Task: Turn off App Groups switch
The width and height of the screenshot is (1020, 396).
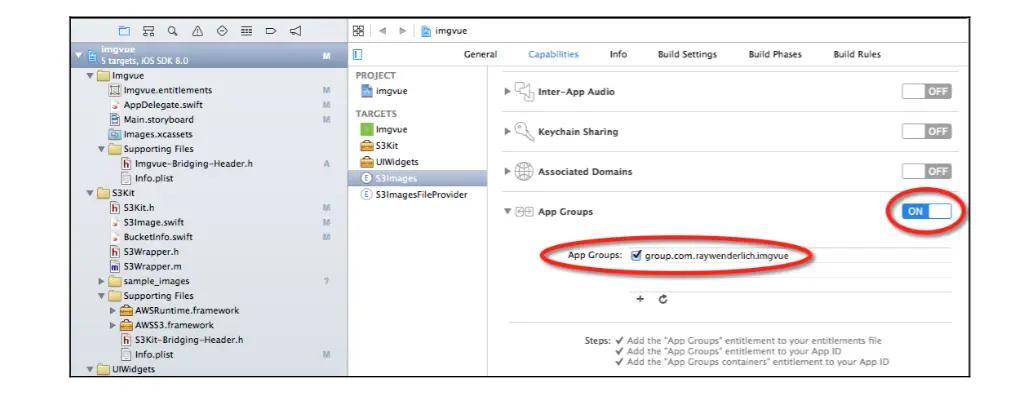Action: click(926, 211)
